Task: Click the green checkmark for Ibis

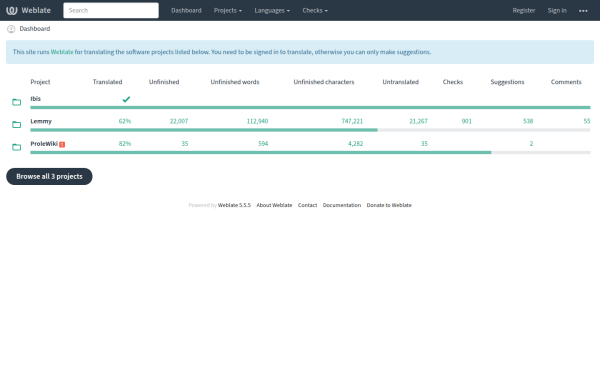Action: (126, 99)
